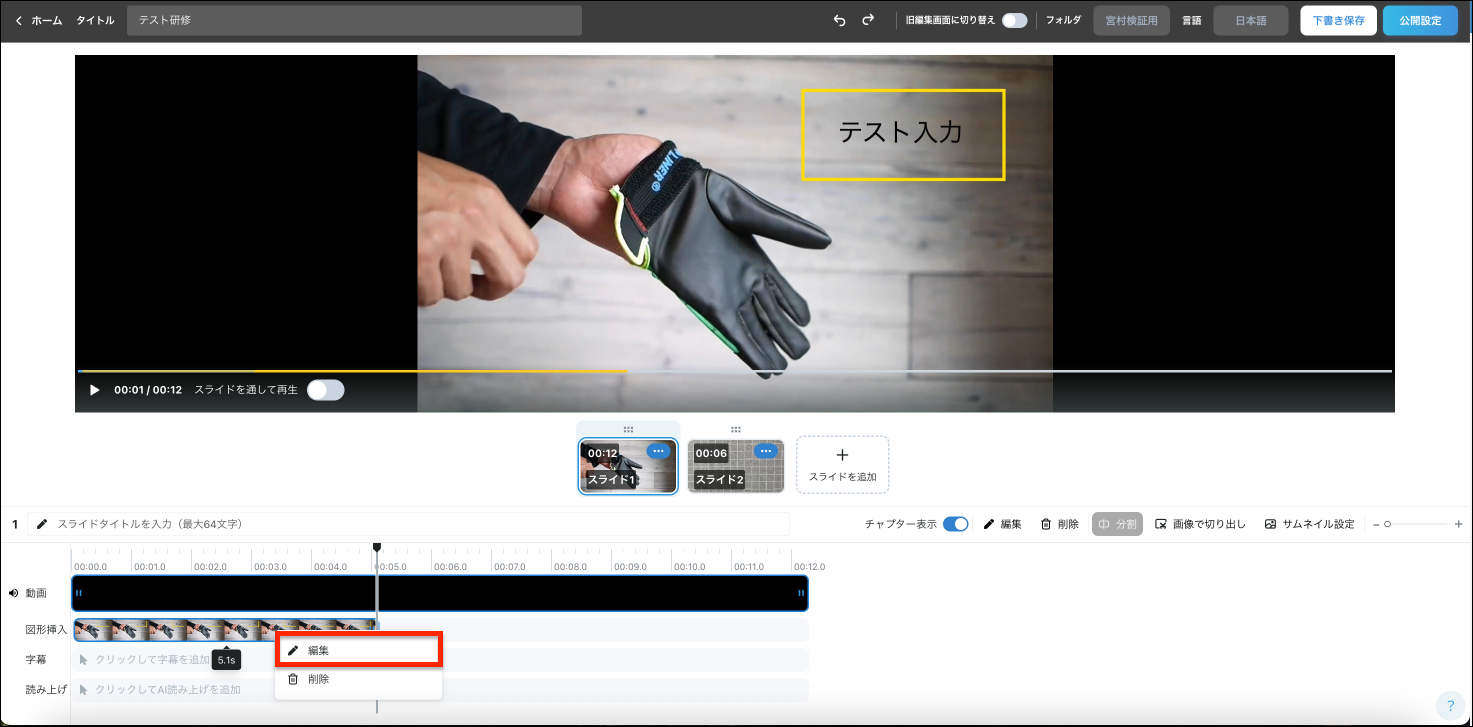Open the help question mark button
1473x727 pixels.
coord(1450,704)
